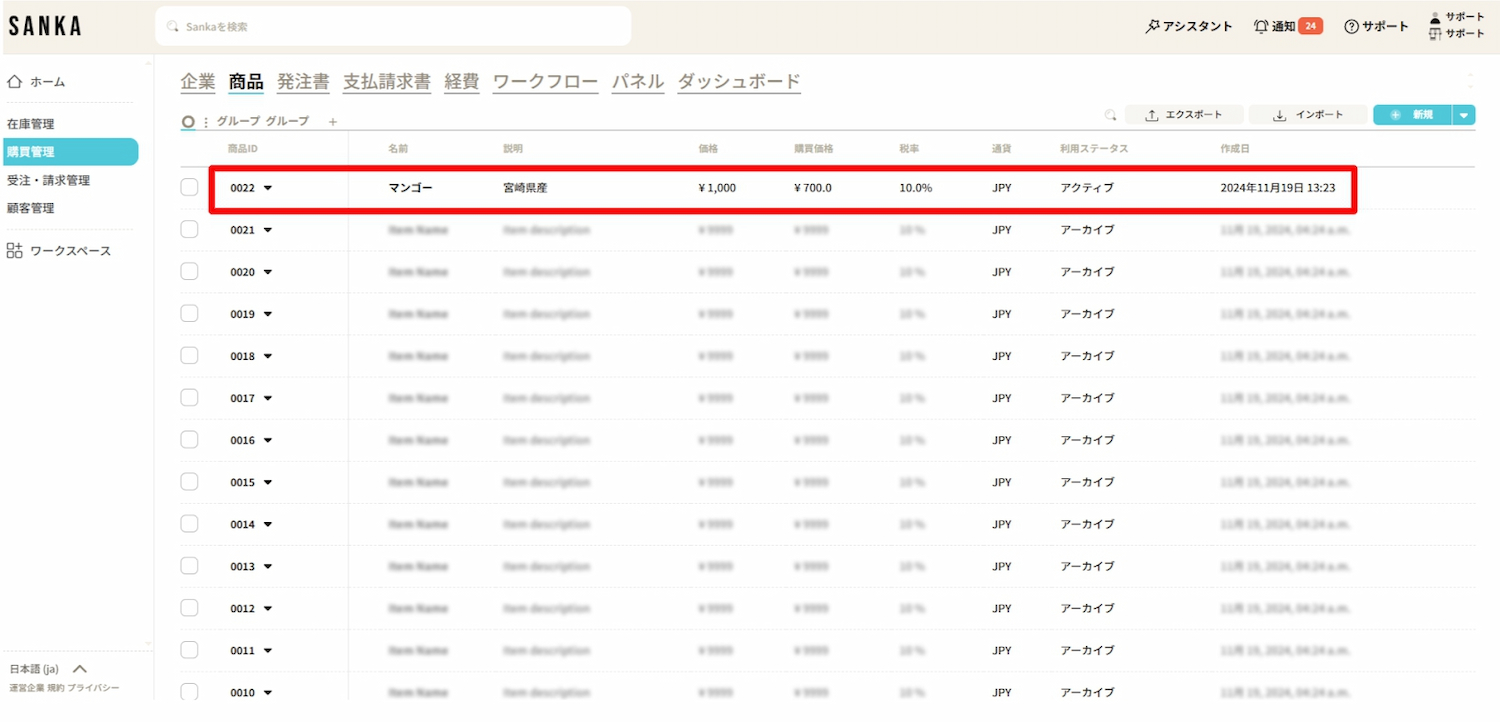Select the 商品 tab
Image resolution: width=1500 pixels, height=722 pixels.
(246, 82)
